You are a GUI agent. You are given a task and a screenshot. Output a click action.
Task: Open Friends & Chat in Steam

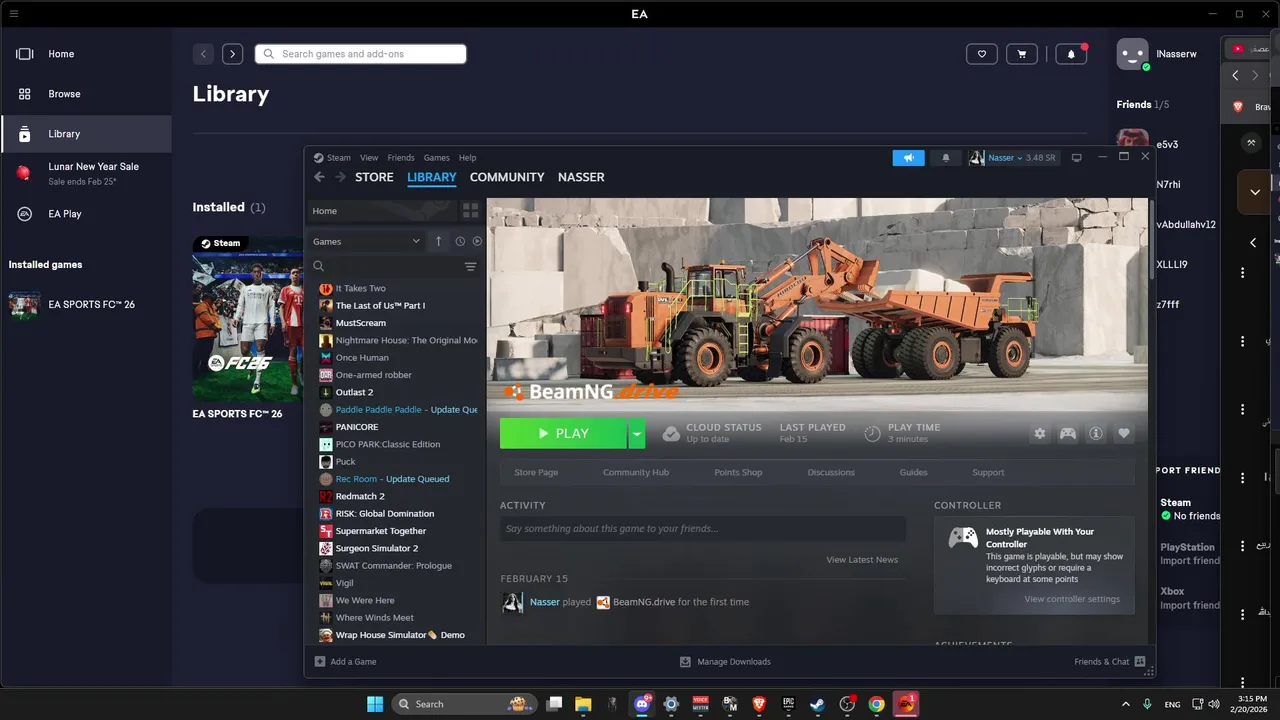point(1110,662)
